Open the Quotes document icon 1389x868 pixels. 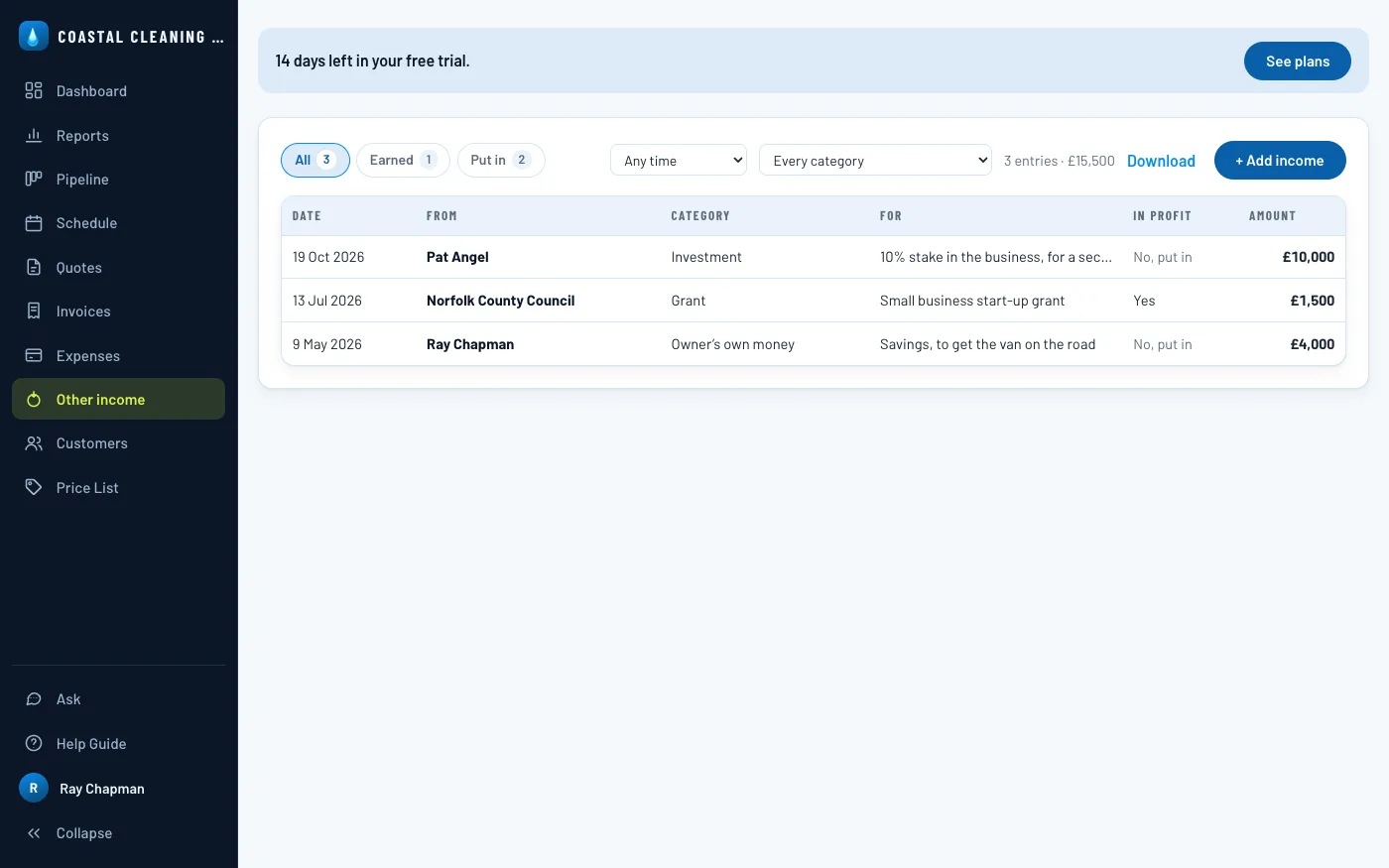pos(34,268)
